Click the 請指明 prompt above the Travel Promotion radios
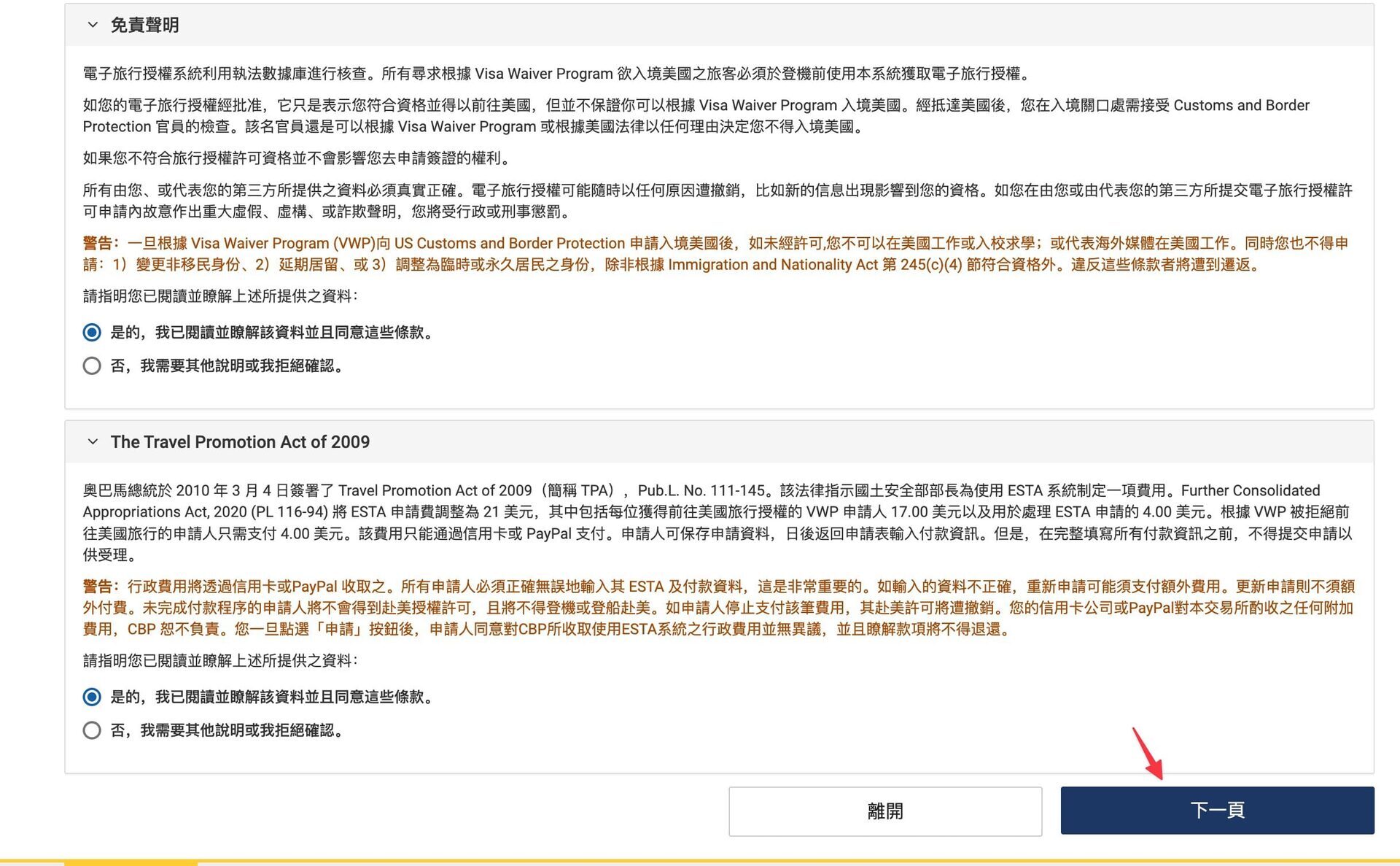Viewport: 1400px width, 866px height. point(220,661)
